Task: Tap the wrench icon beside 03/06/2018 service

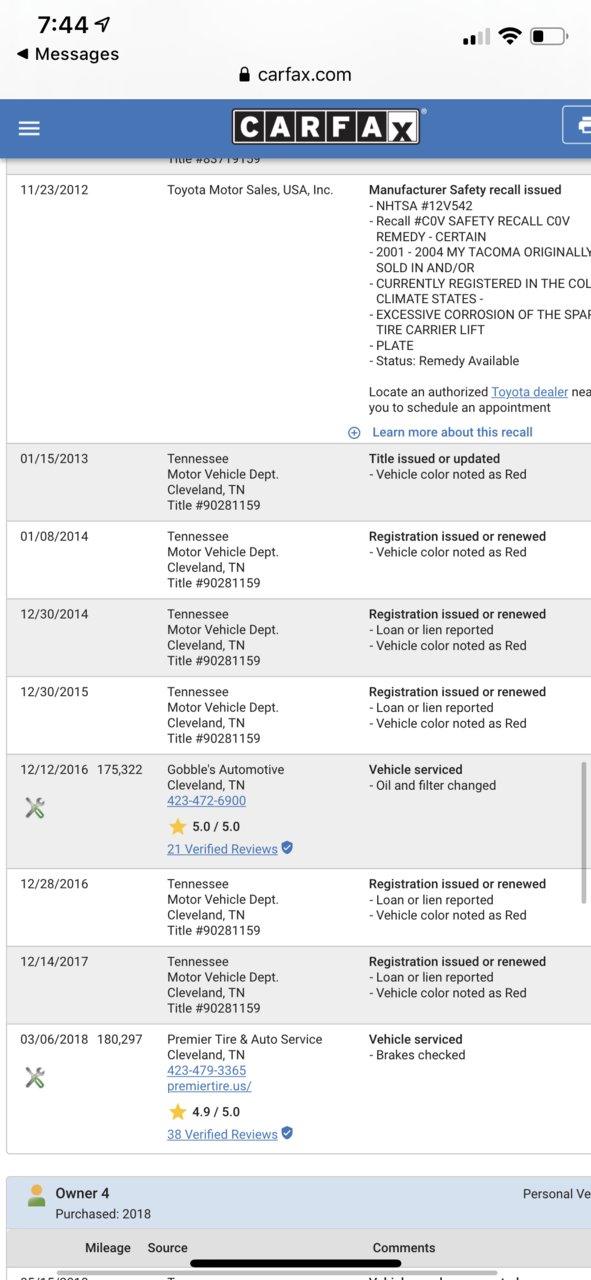Action: click(35, 1077)
